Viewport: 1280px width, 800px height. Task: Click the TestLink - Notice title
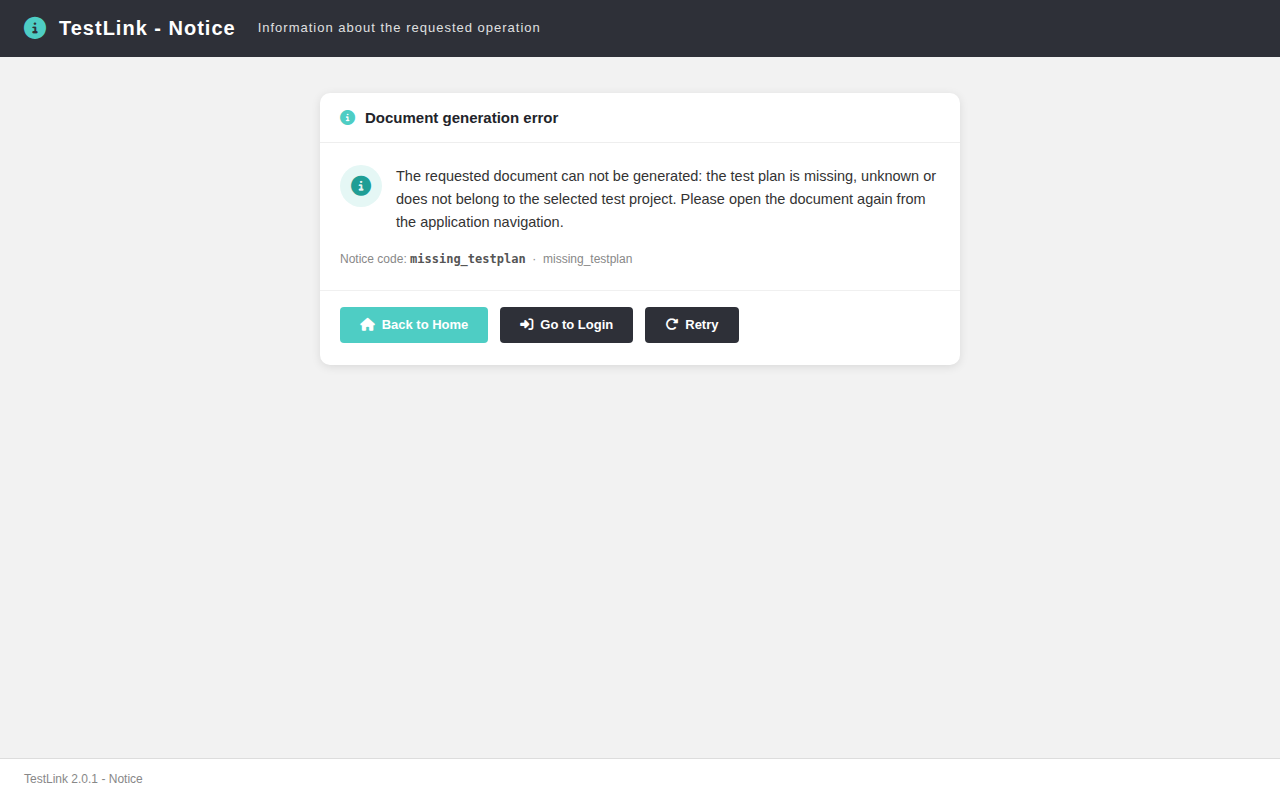[147, 28]
